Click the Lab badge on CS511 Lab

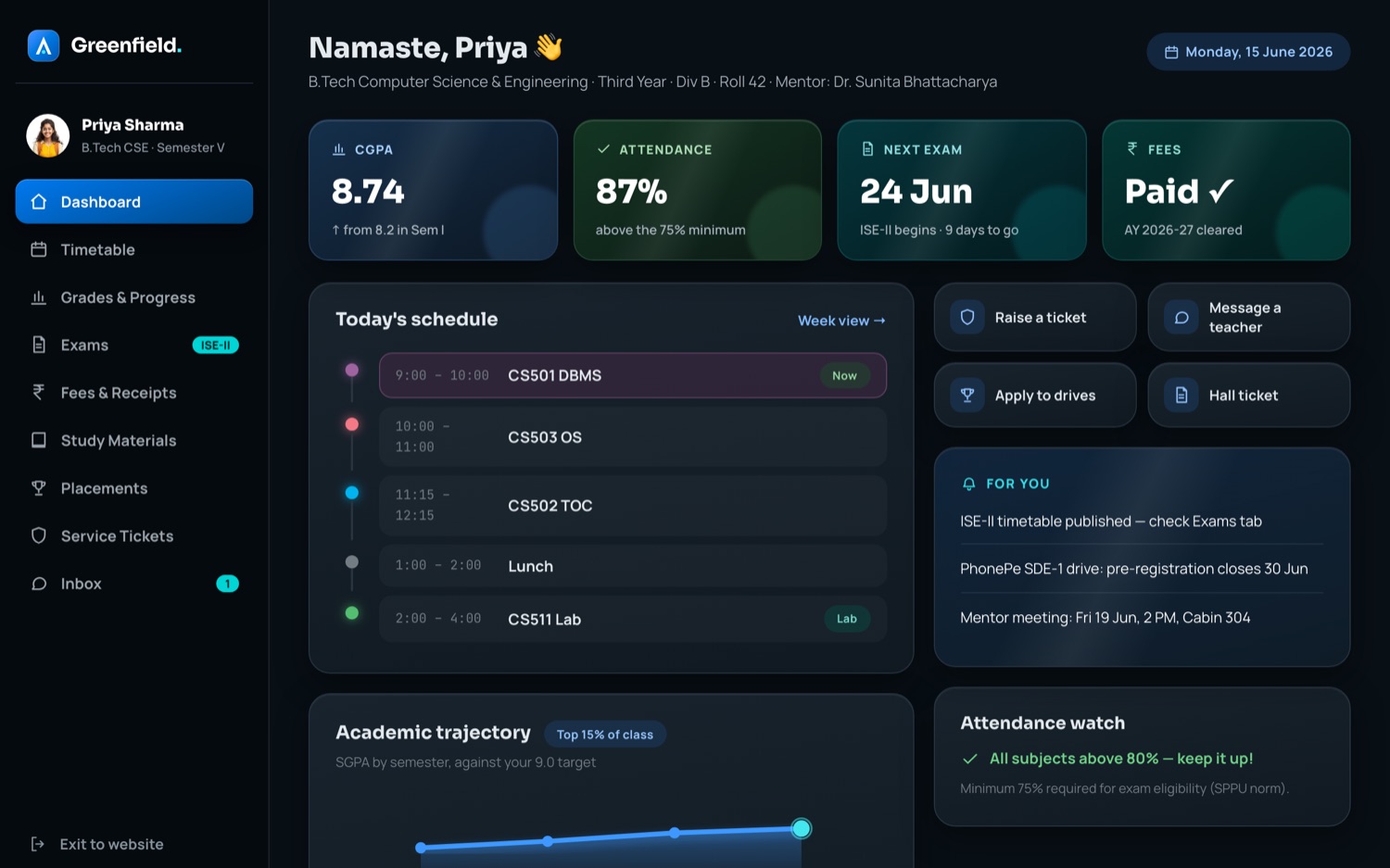847,619
